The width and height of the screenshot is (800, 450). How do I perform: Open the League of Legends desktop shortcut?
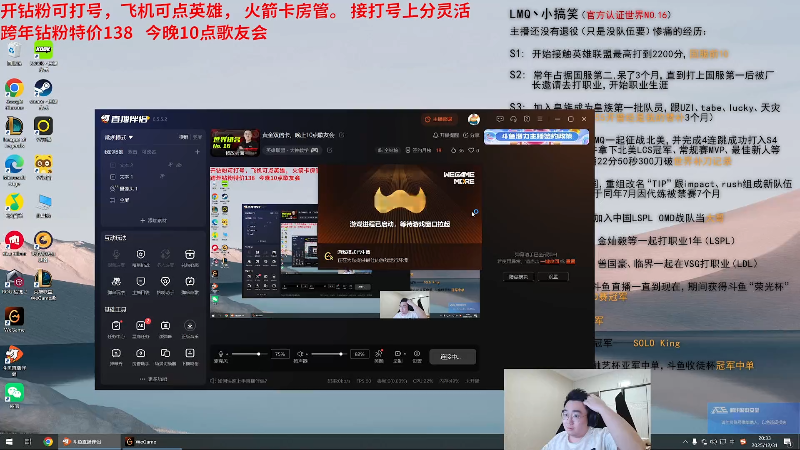[14, 130]
